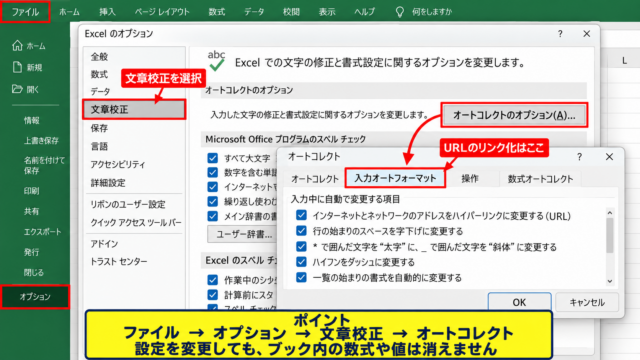Toggle ハイフンをダッシュに変更する checkbox
Image resolution: width=640 pixels, height=360 pixels.
(x=301, y=262)
